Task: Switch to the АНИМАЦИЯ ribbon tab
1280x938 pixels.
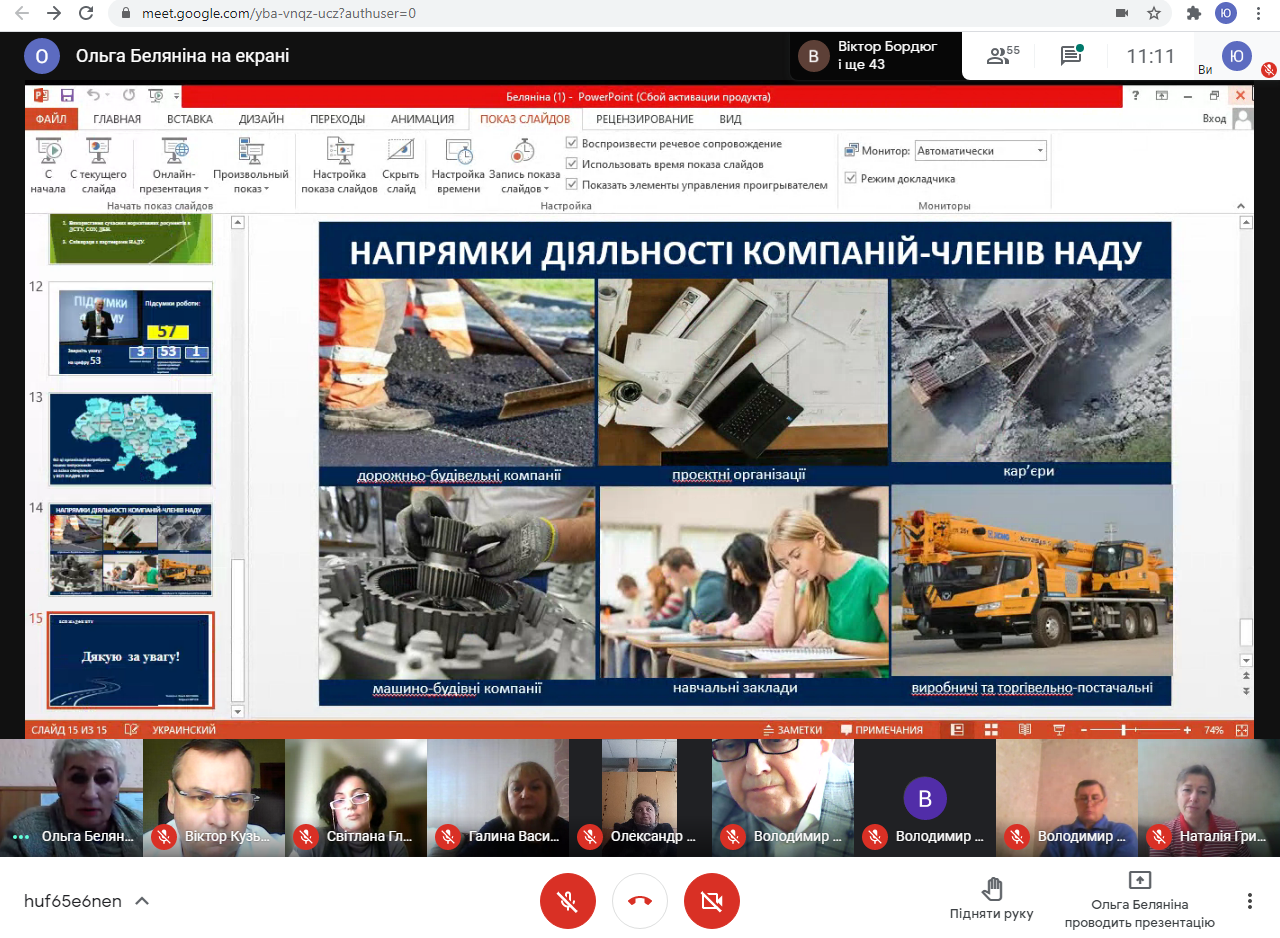Action: (x=422, y=119)
